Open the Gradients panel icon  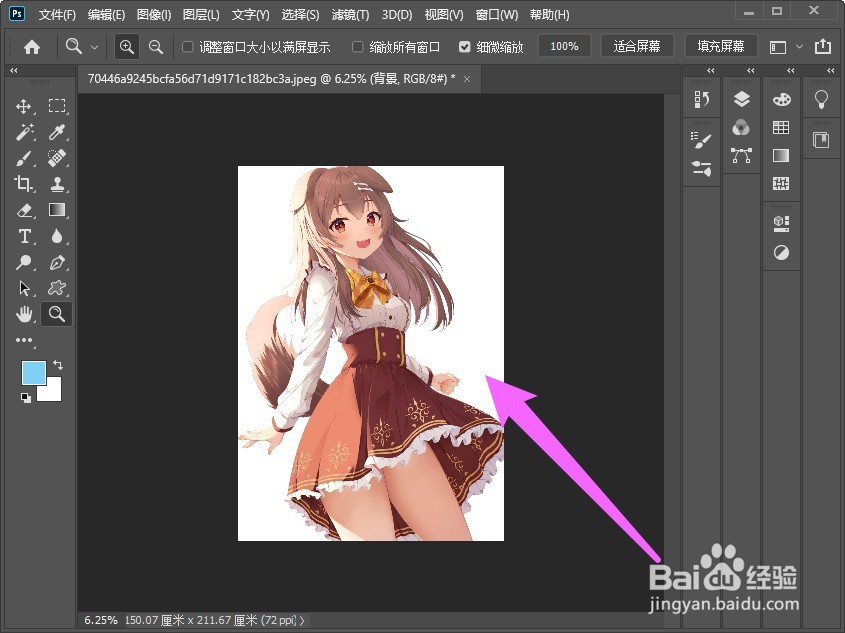[781, 155]
